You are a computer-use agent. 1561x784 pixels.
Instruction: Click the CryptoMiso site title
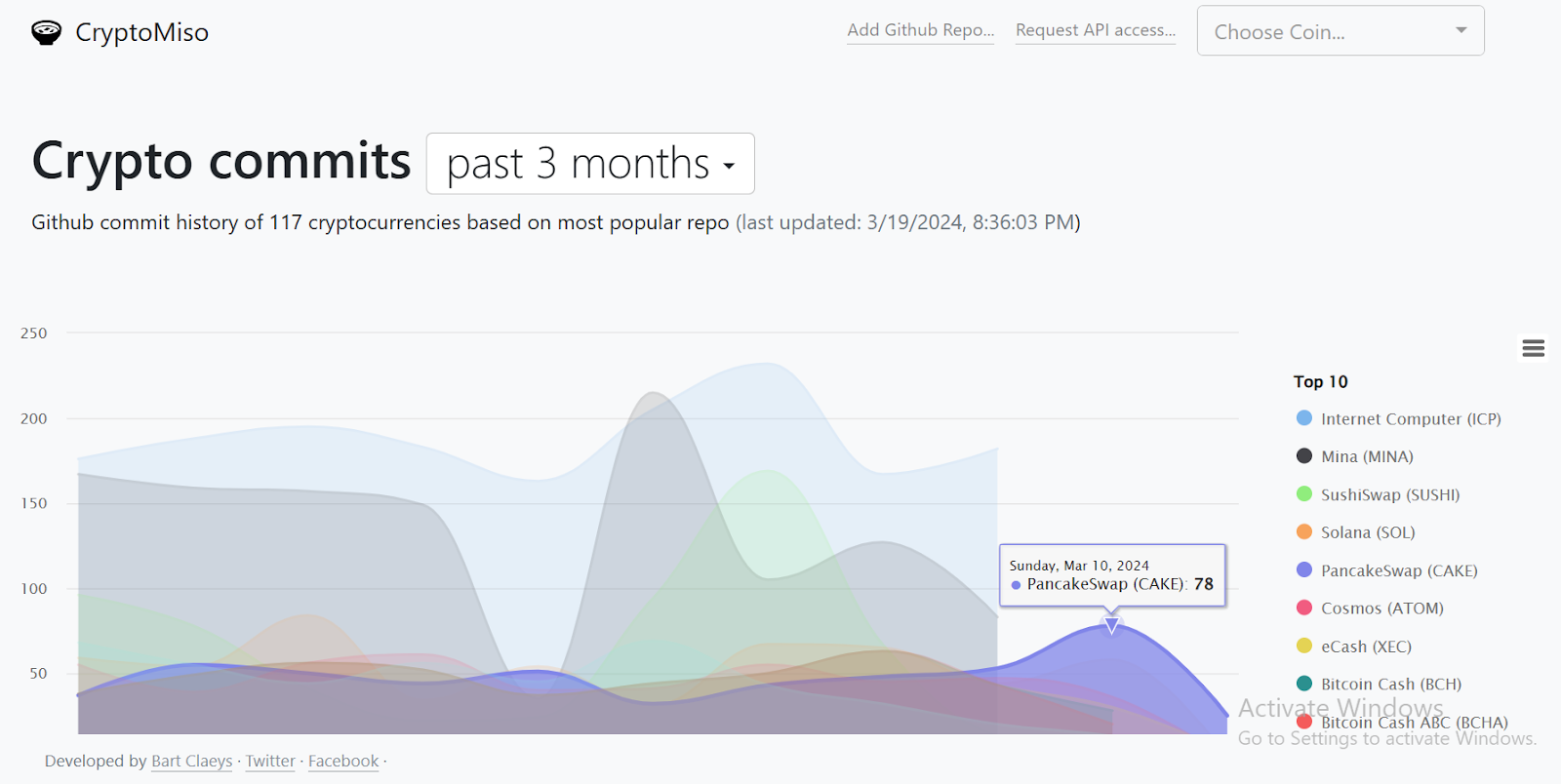click(141, 33)
